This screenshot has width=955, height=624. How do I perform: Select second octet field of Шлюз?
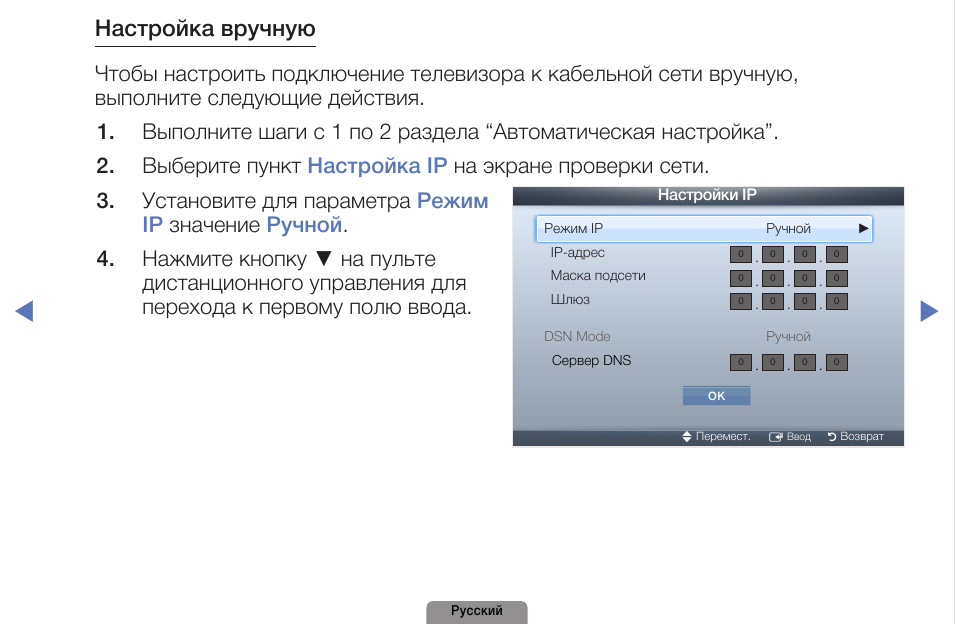click(772, 301)
